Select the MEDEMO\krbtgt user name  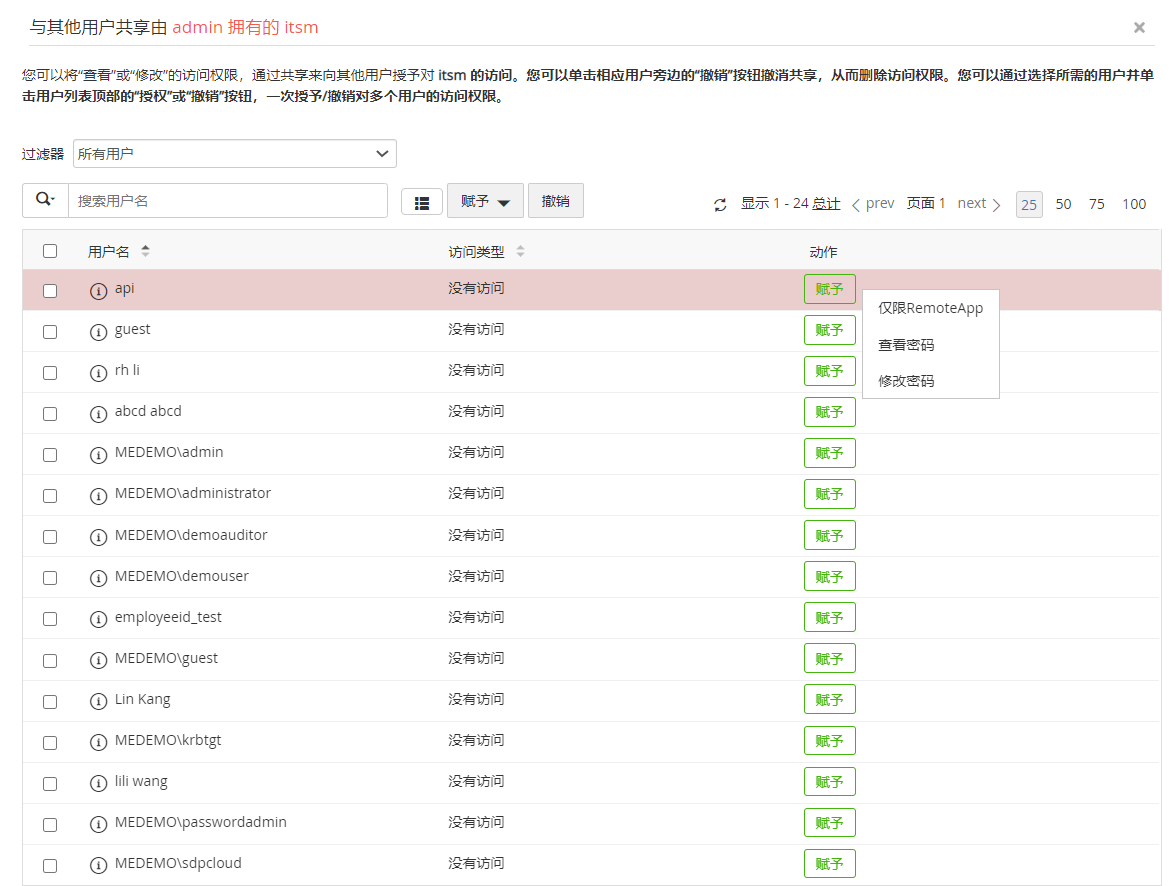[x=168, y=740]
